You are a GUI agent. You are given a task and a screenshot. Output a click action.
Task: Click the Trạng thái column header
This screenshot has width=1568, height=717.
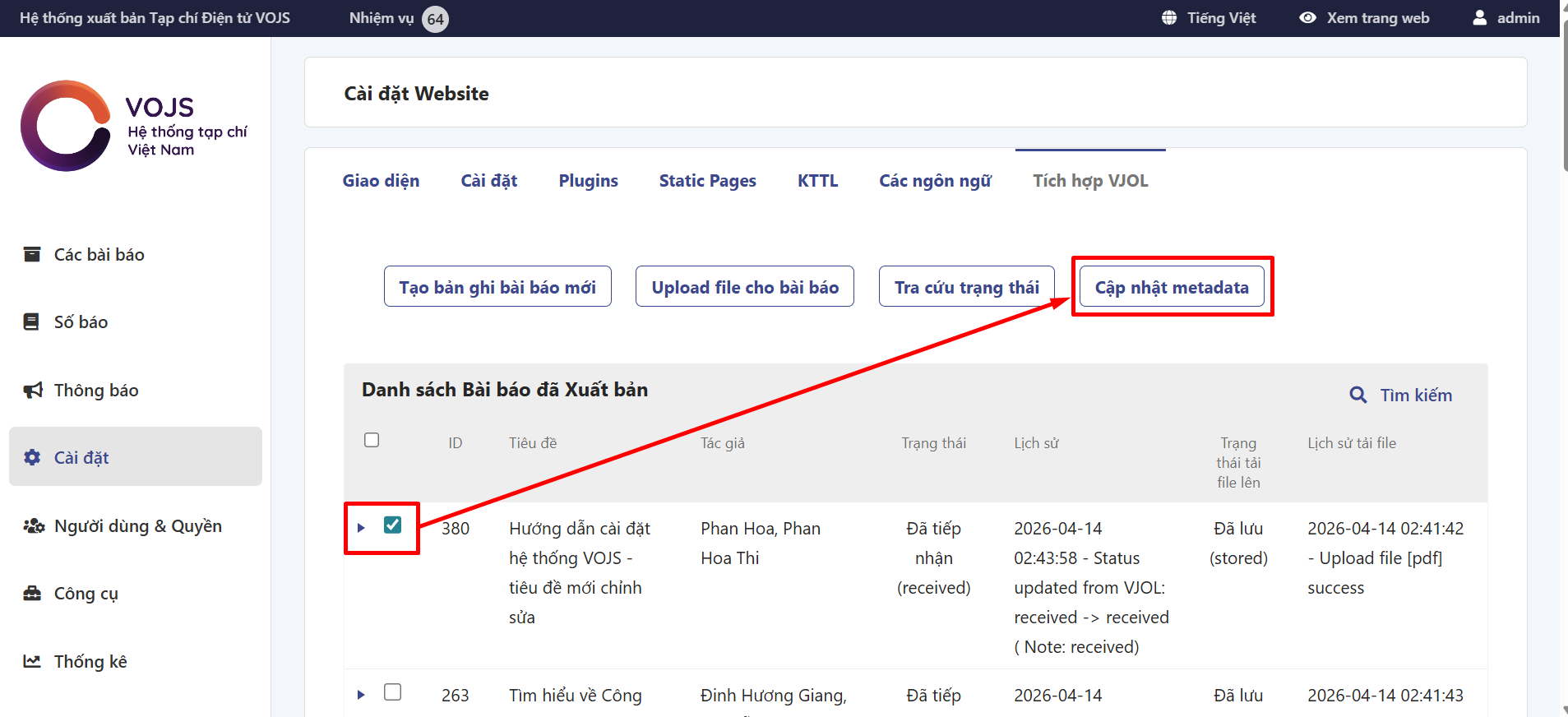934,443
